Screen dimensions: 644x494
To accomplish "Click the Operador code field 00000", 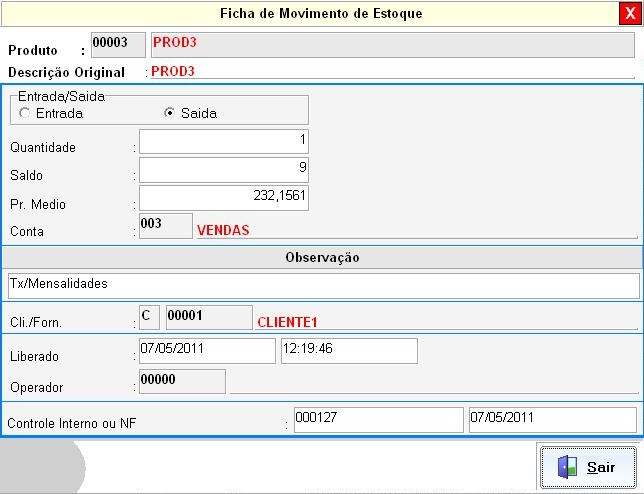I will point(181,381).
